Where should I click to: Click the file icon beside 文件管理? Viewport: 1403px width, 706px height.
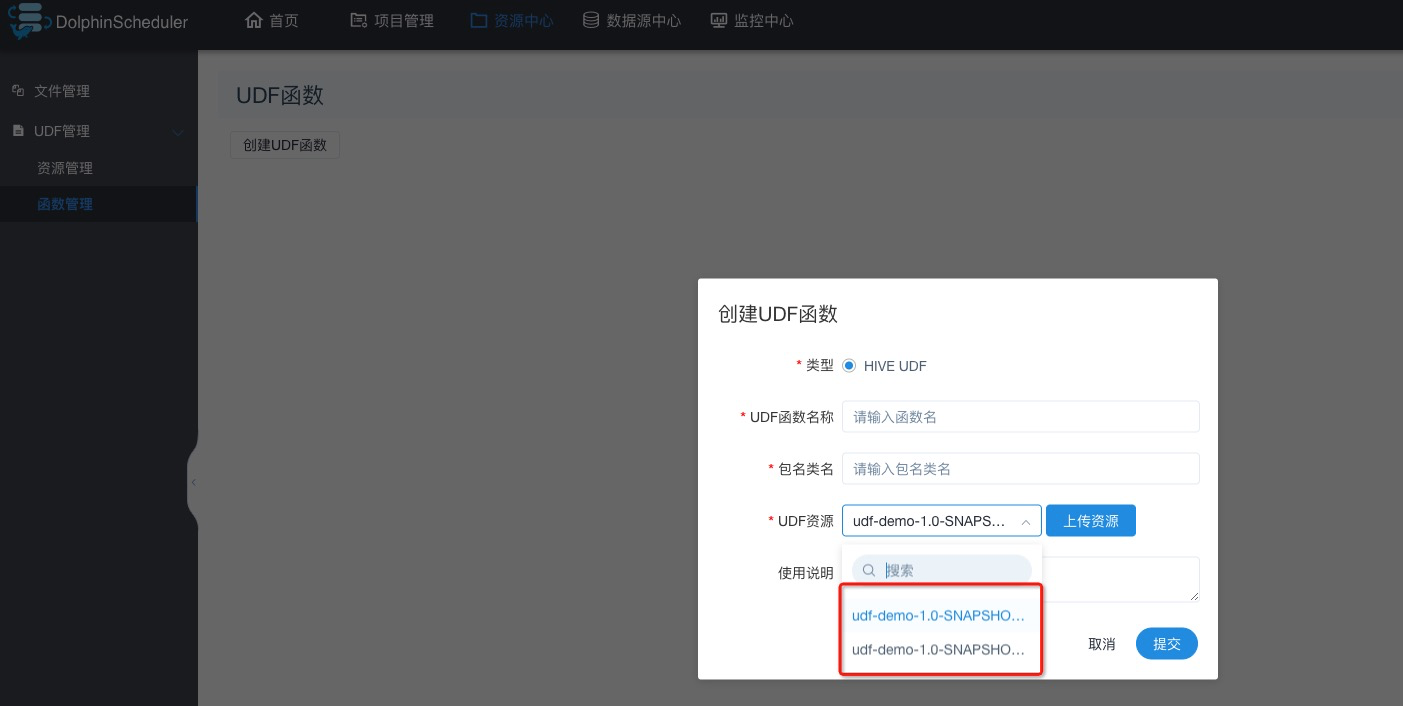click(x=18, y=91)
